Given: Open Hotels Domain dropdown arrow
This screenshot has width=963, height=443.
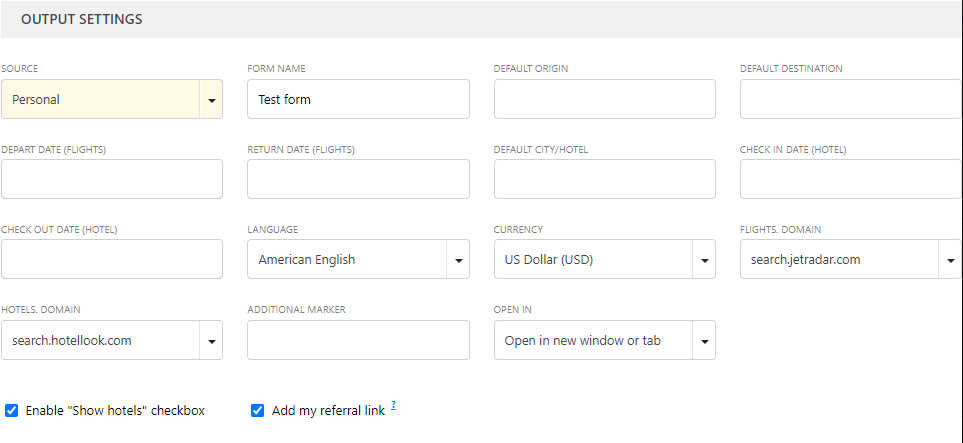Looking at the screenshot, I should [x=211, y=341].
